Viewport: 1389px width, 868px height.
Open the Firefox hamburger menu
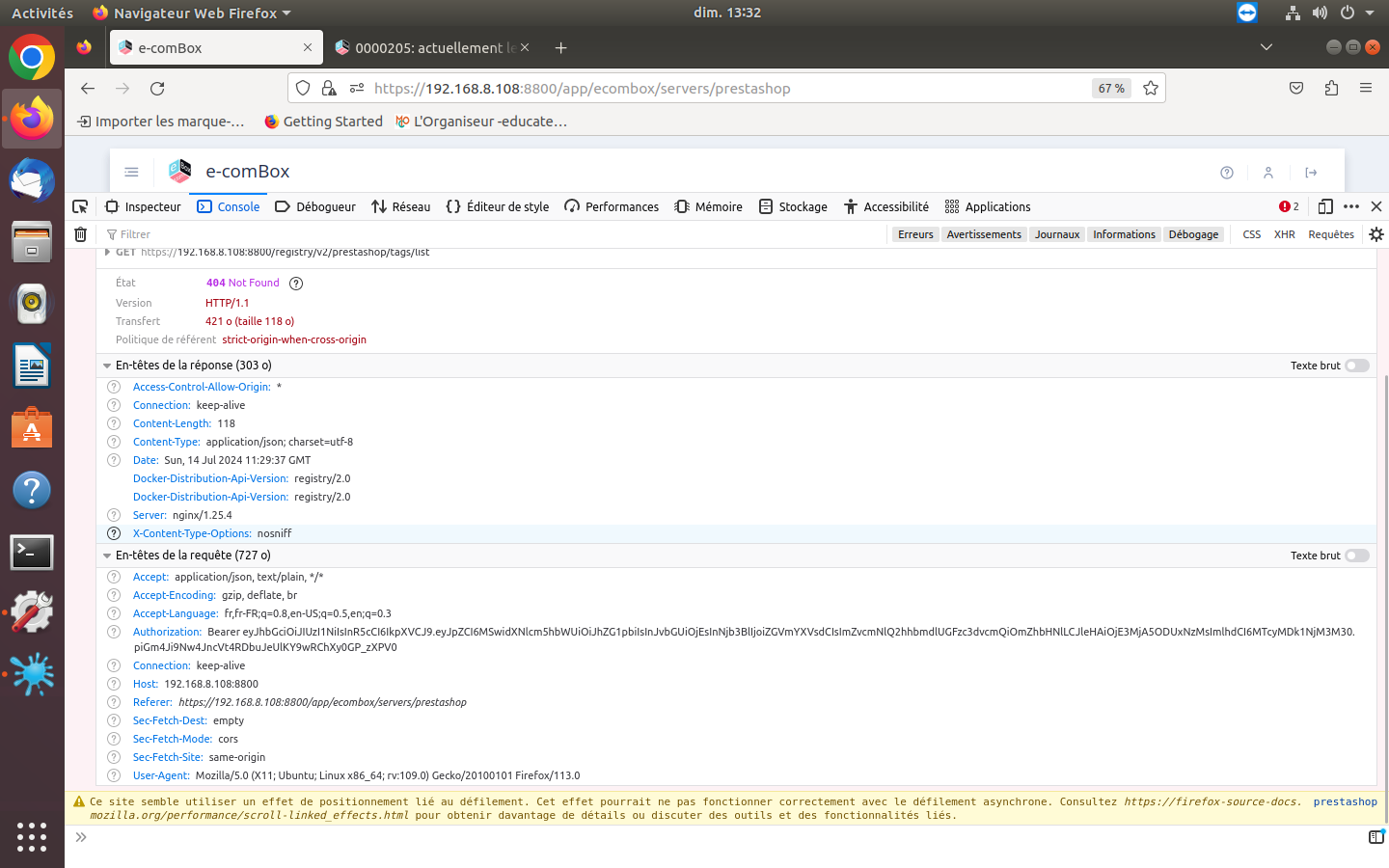click(x=1366, y=89)
